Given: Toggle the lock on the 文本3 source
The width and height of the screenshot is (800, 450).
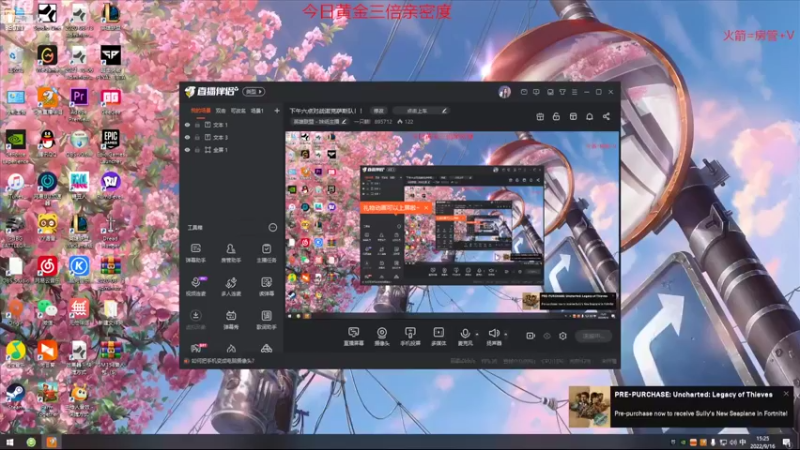Looking at the screenshot, I should pos(197,137).
